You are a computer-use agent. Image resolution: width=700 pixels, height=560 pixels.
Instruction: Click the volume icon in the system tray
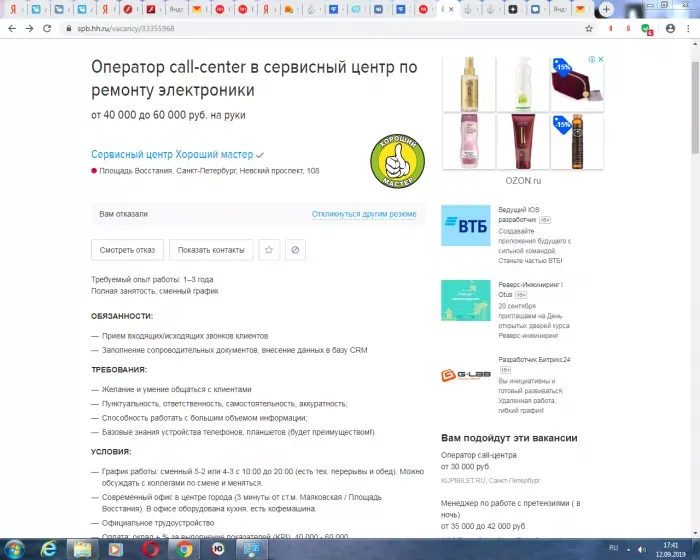tap(642, 549)
